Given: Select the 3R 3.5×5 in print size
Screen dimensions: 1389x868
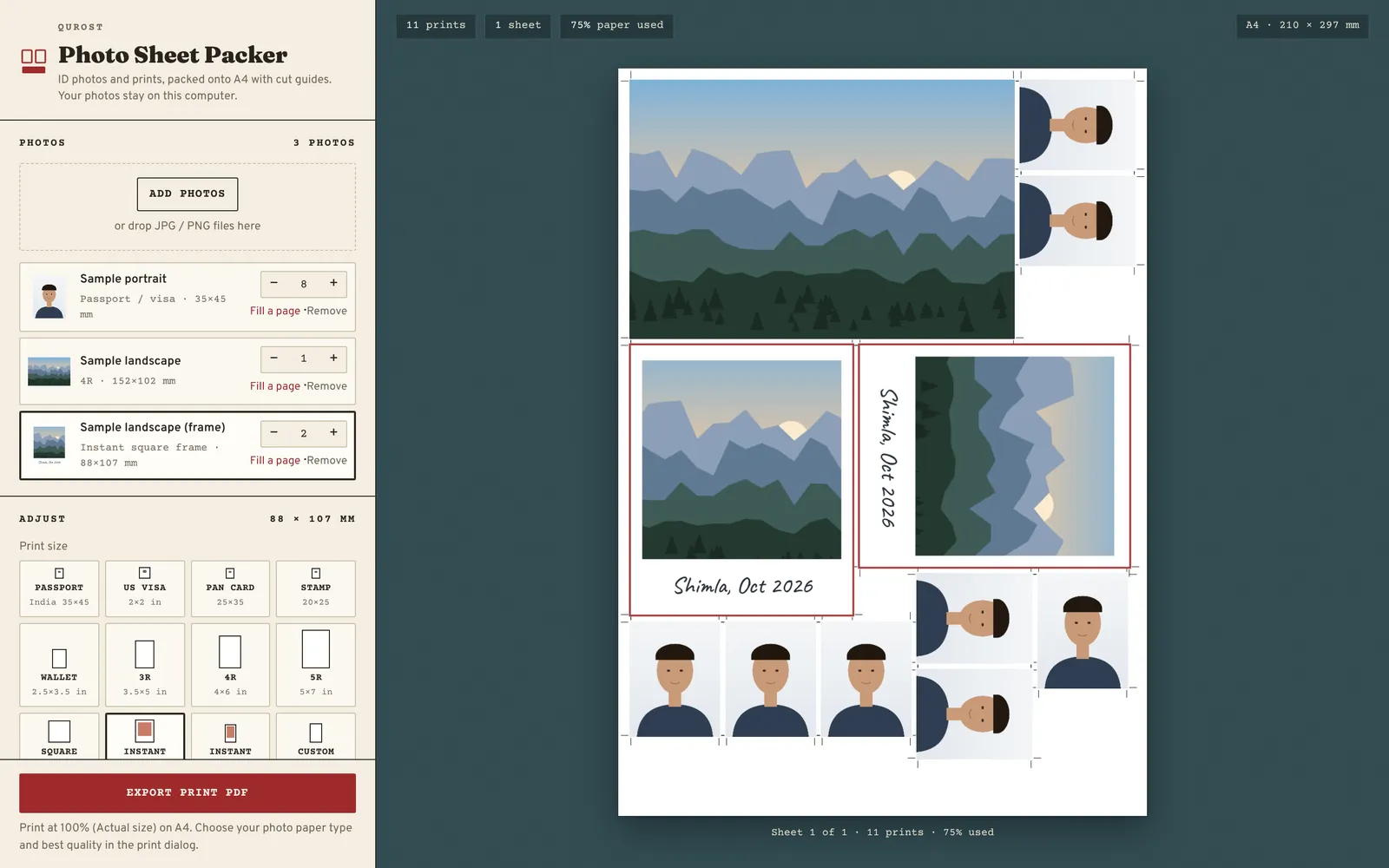Looking at the screenshot, I should [145, 665].
